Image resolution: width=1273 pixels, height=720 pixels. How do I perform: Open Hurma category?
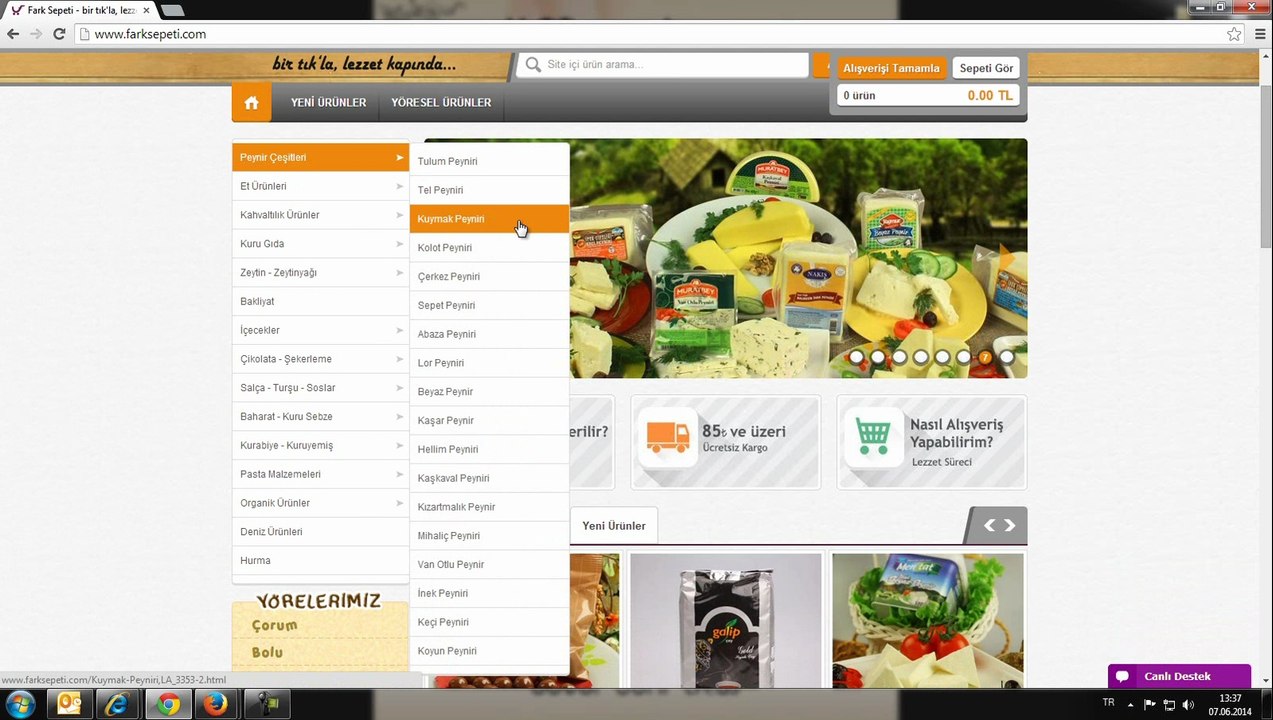point(320,561)
